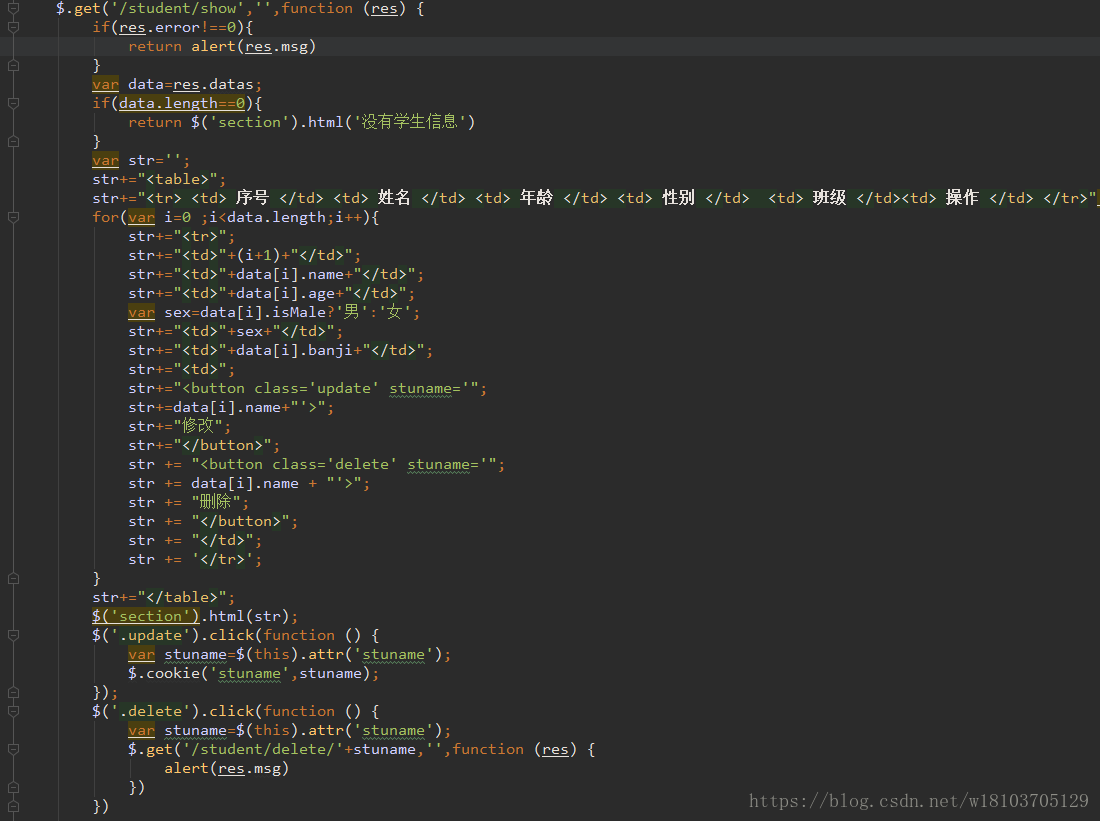Image resolution: width=1100 pixels, height=821 pixels.
Task: Collapse the if(data.length==0) block
Action: (12, 102)
